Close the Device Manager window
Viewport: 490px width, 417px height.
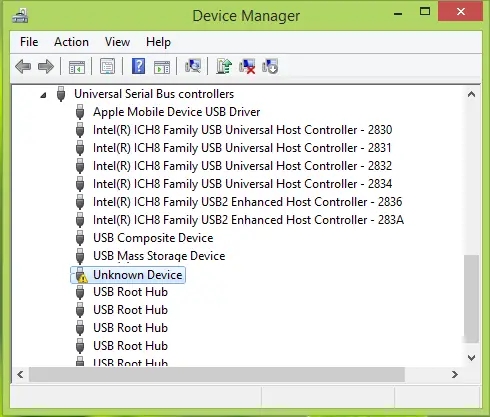461,12
